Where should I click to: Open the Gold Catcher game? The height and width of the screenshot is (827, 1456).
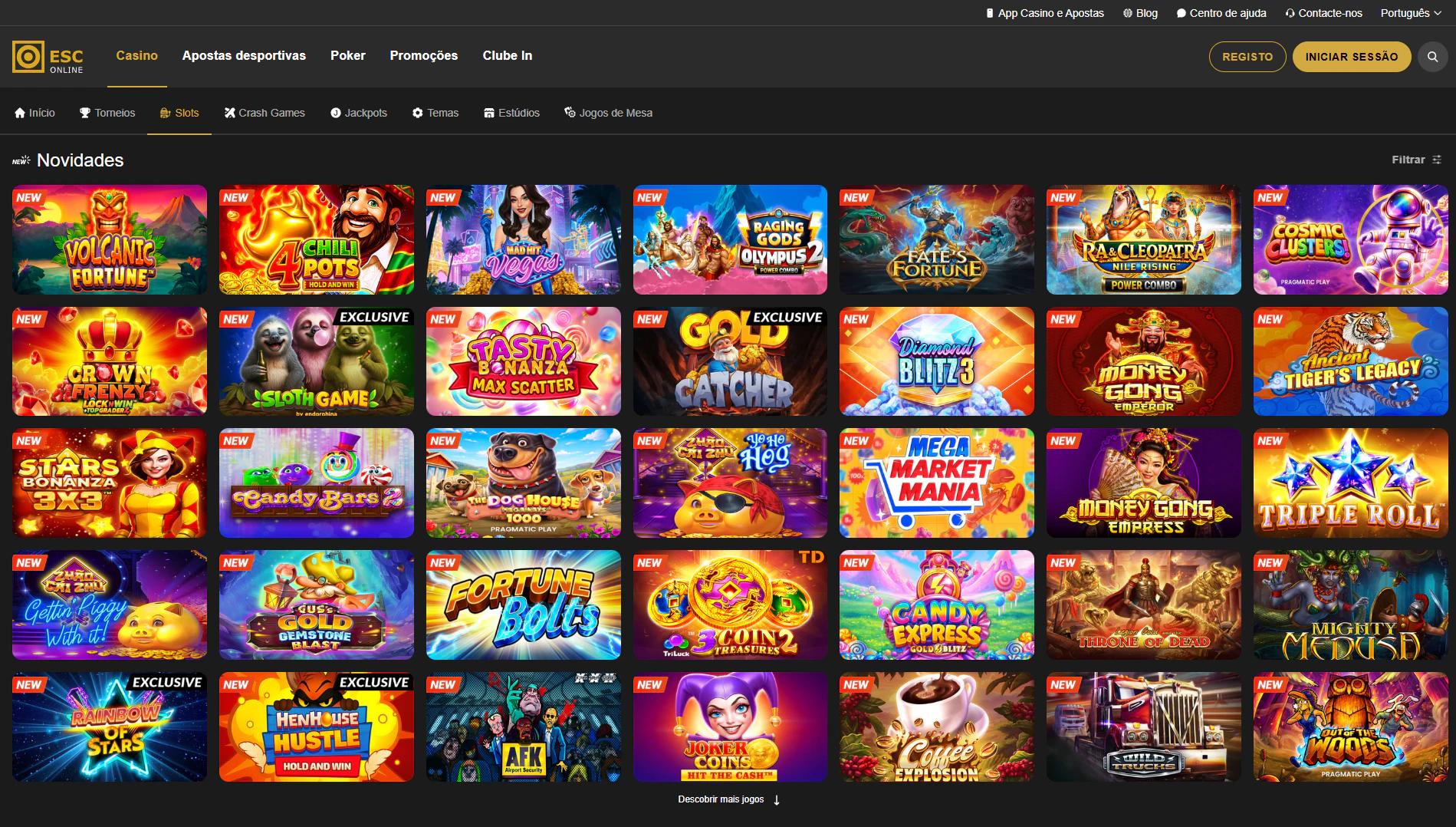click(x=730, y=361)
